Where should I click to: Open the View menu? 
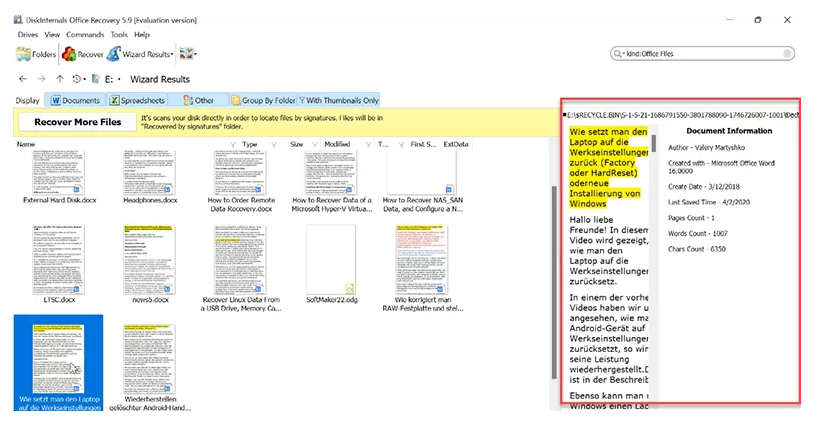point(52,34)
